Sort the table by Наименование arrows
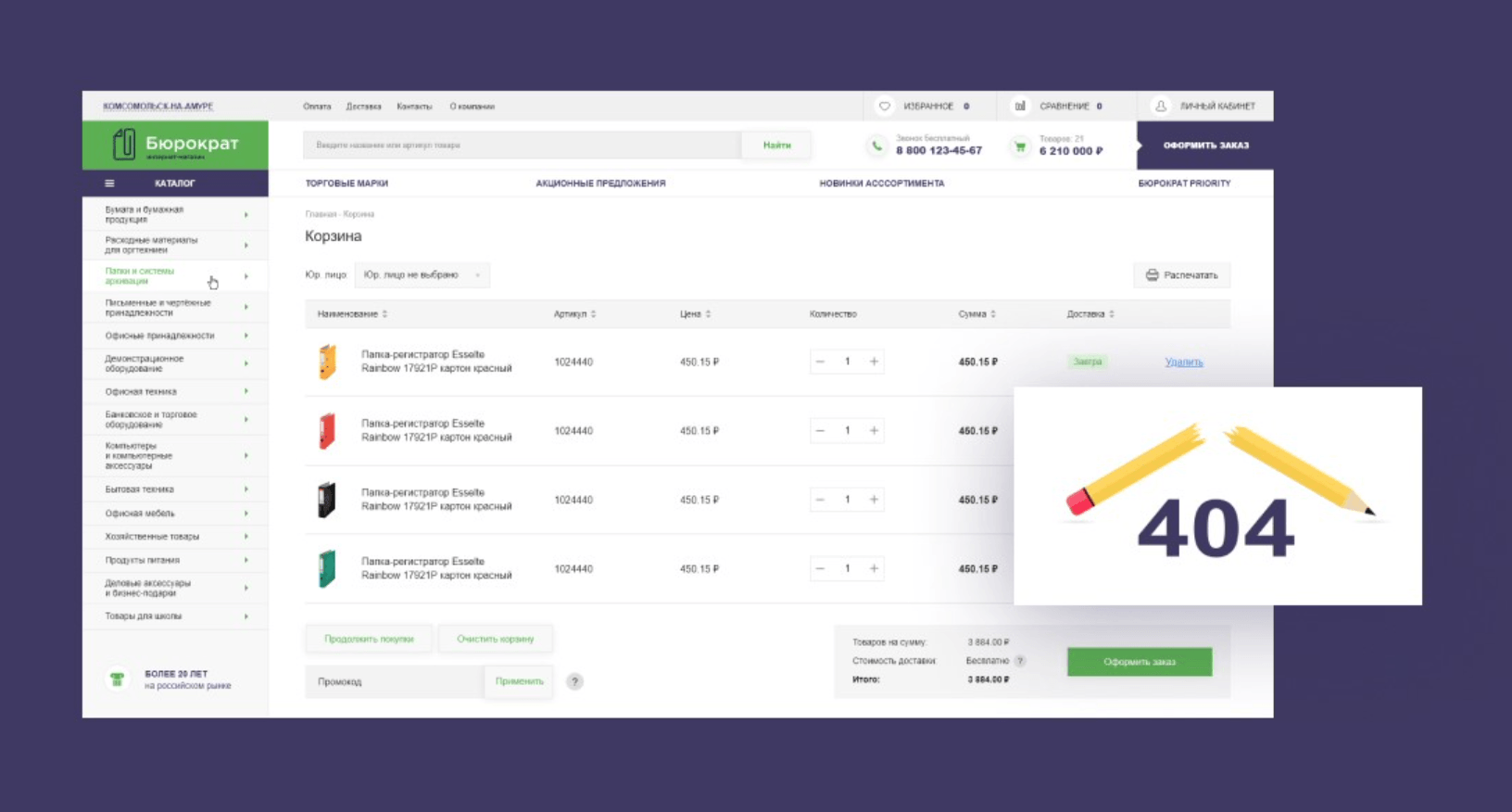Screen dimensions: 1512x812 pyautogui.click(x=384, y=314)
